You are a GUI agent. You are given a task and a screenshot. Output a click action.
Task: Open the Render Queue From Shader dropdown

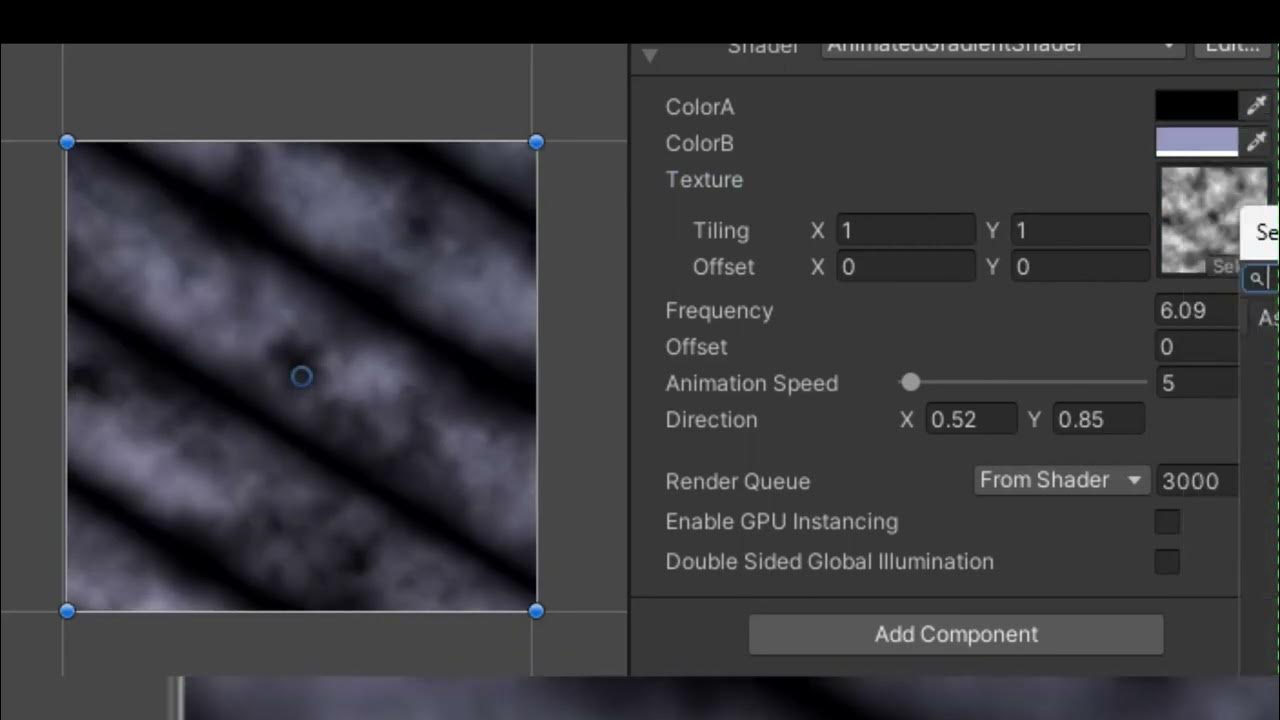[1061, 480]
